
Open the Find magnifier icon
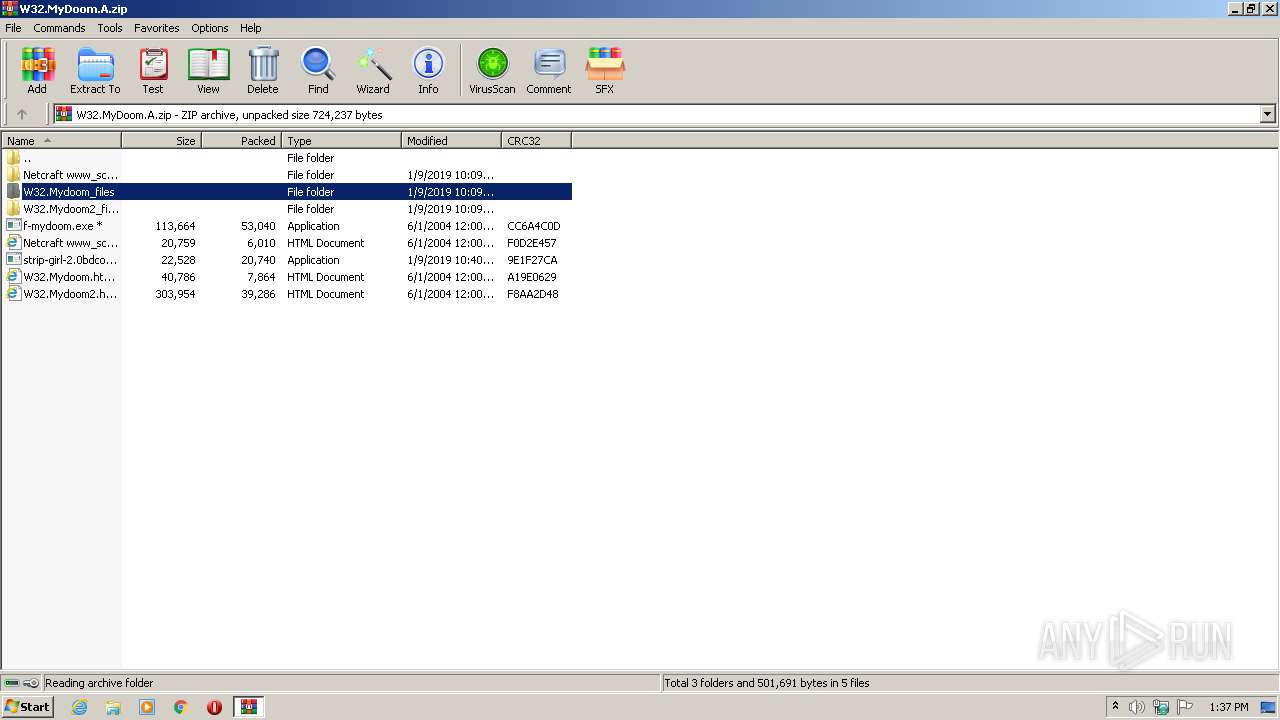click(318, 70)
